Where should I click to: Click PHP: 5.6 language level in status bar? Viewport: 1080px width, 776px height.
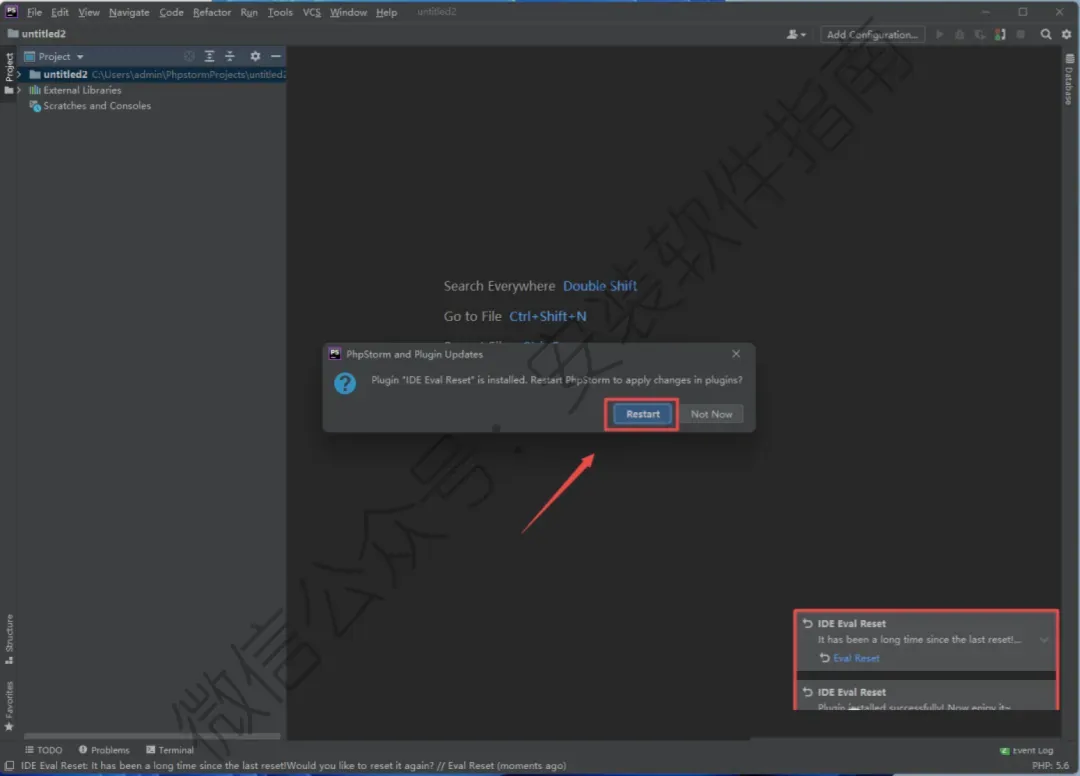[1050, 766]
